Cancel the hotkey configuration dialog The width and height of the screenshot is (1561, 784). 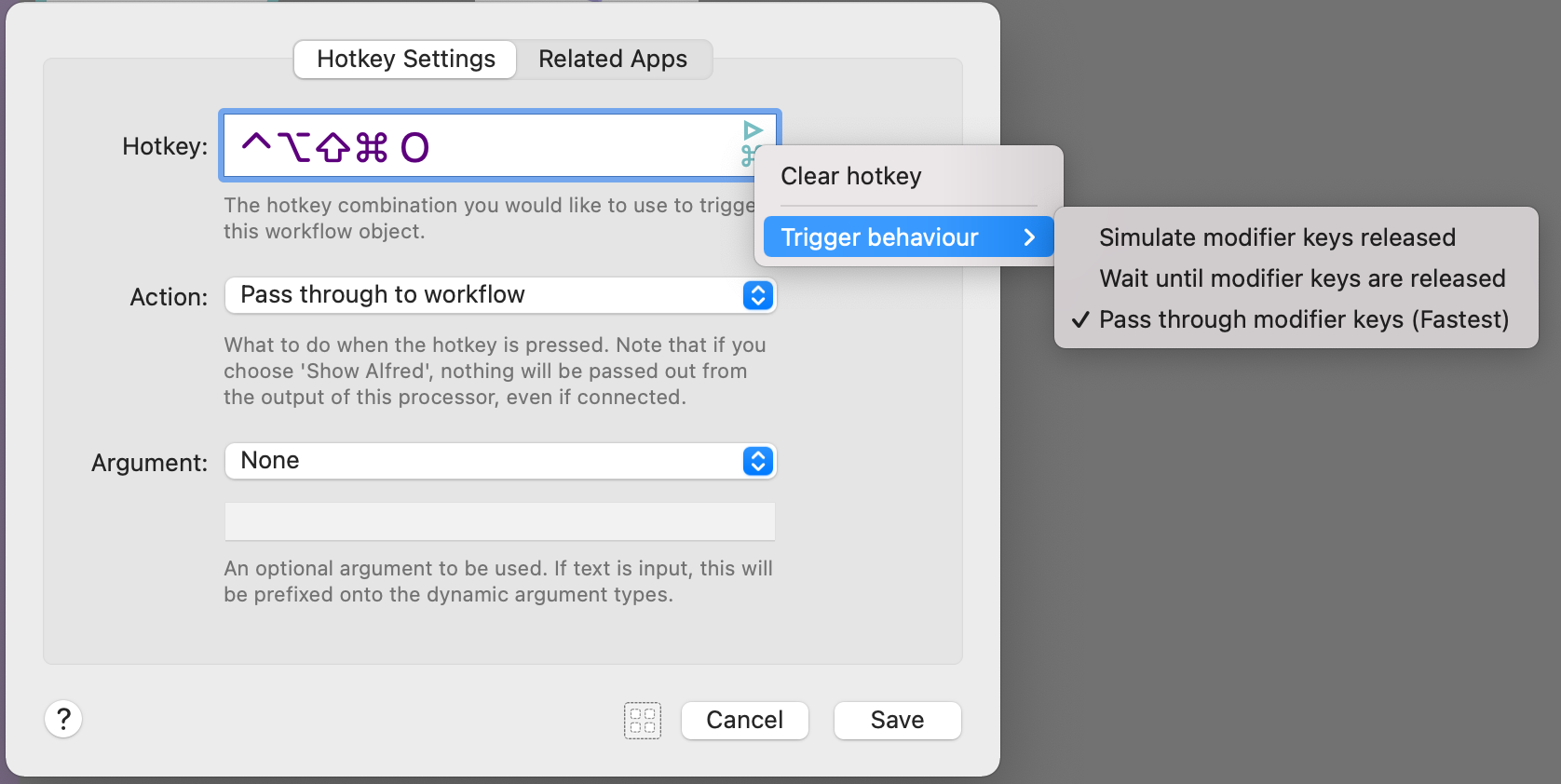[x=745, y=721]
